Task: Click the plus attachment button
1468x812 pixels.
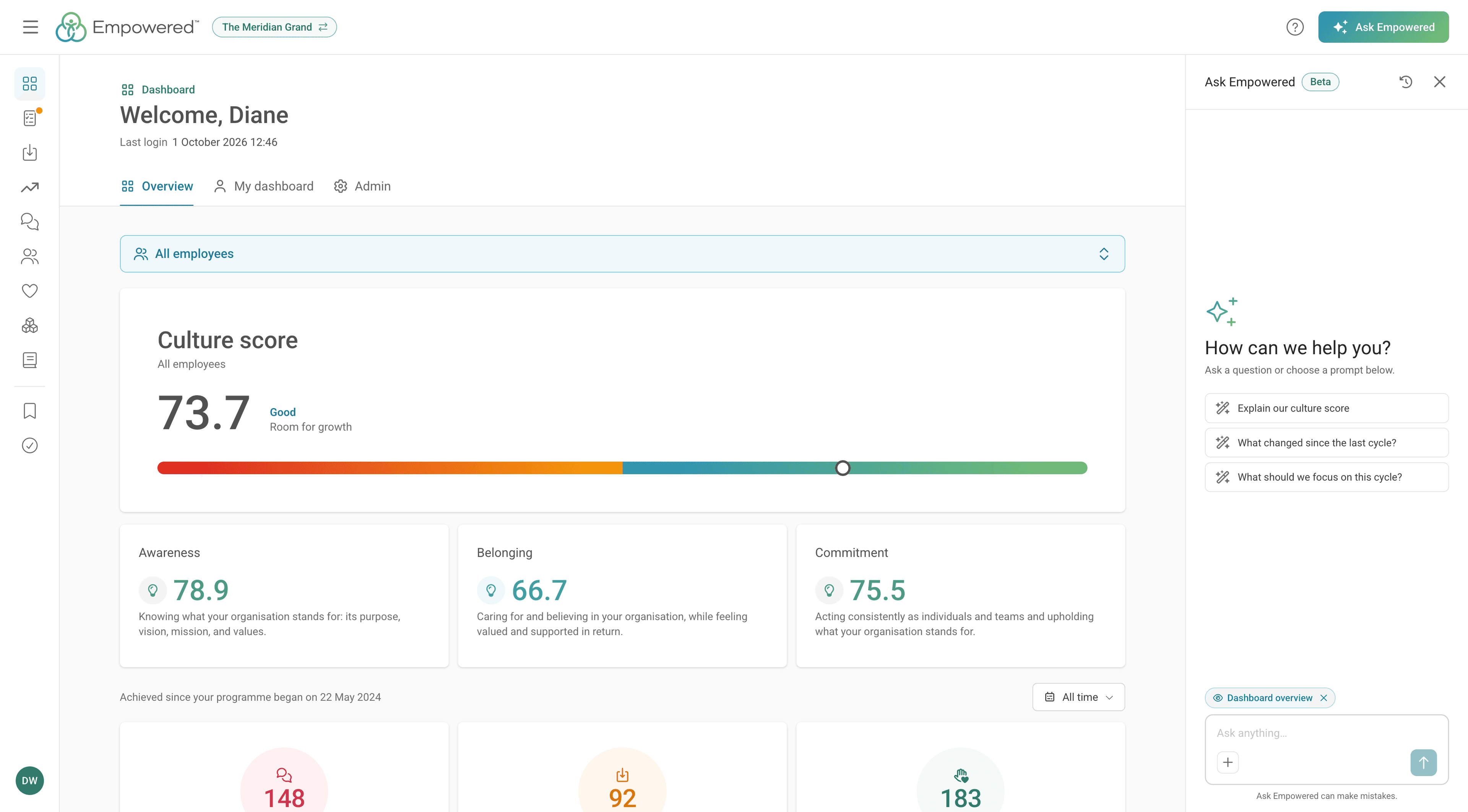Action: pos(1228,762)
